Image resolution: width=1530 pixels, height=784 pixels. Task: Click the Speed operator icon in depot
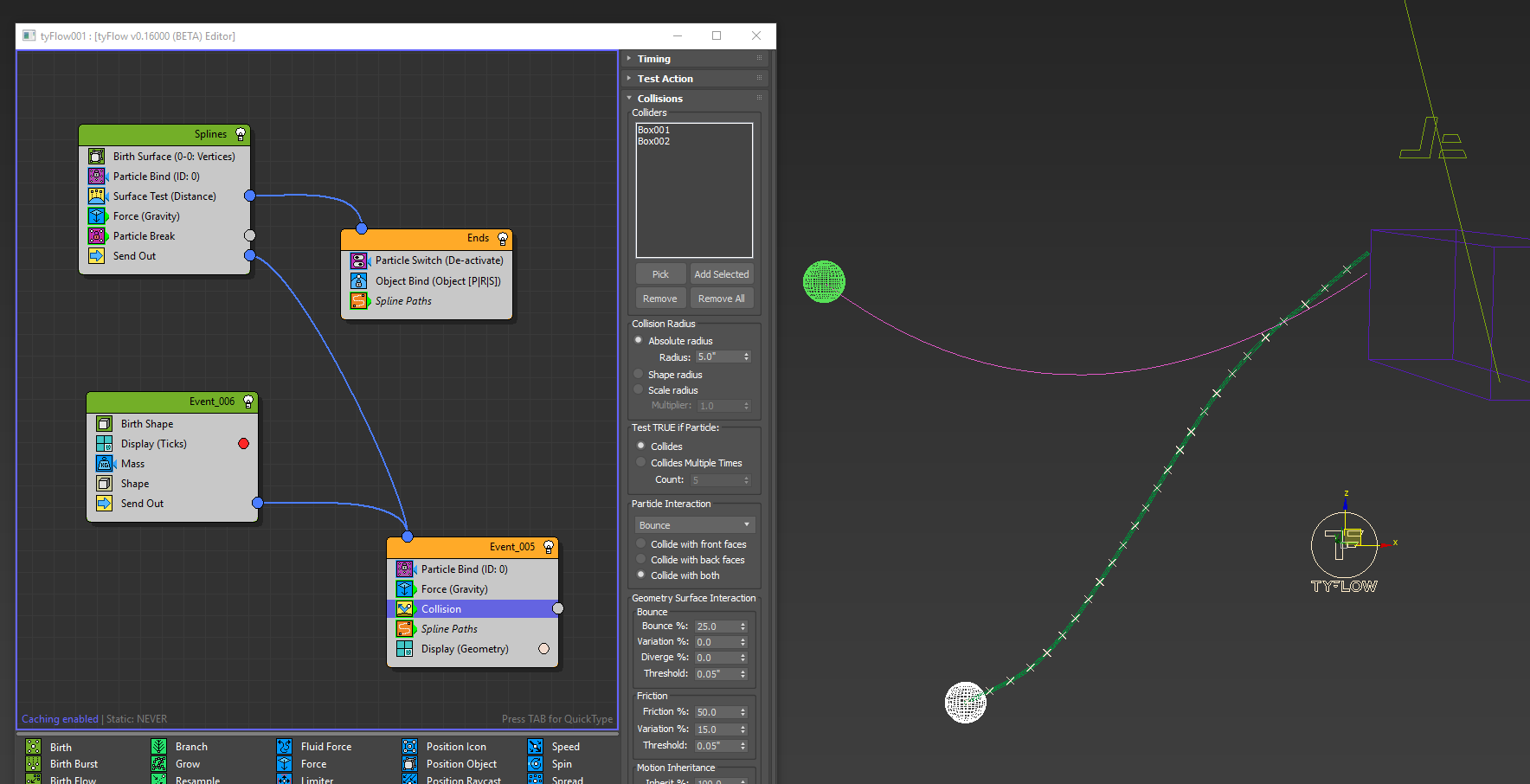point(536,747)
